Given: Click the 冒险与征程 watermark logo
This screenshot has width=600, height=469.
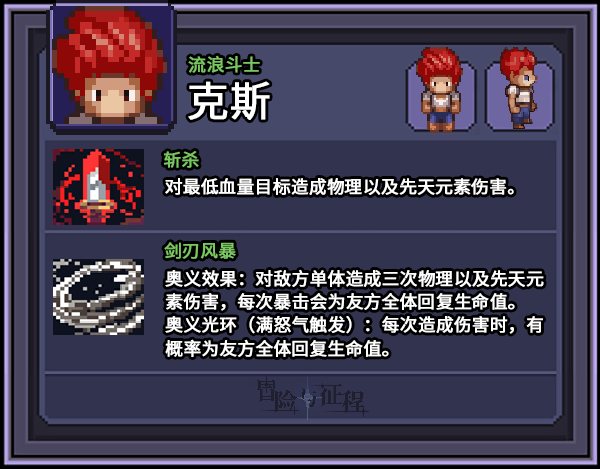Looking at the screenshot, I should pos(312,396).
